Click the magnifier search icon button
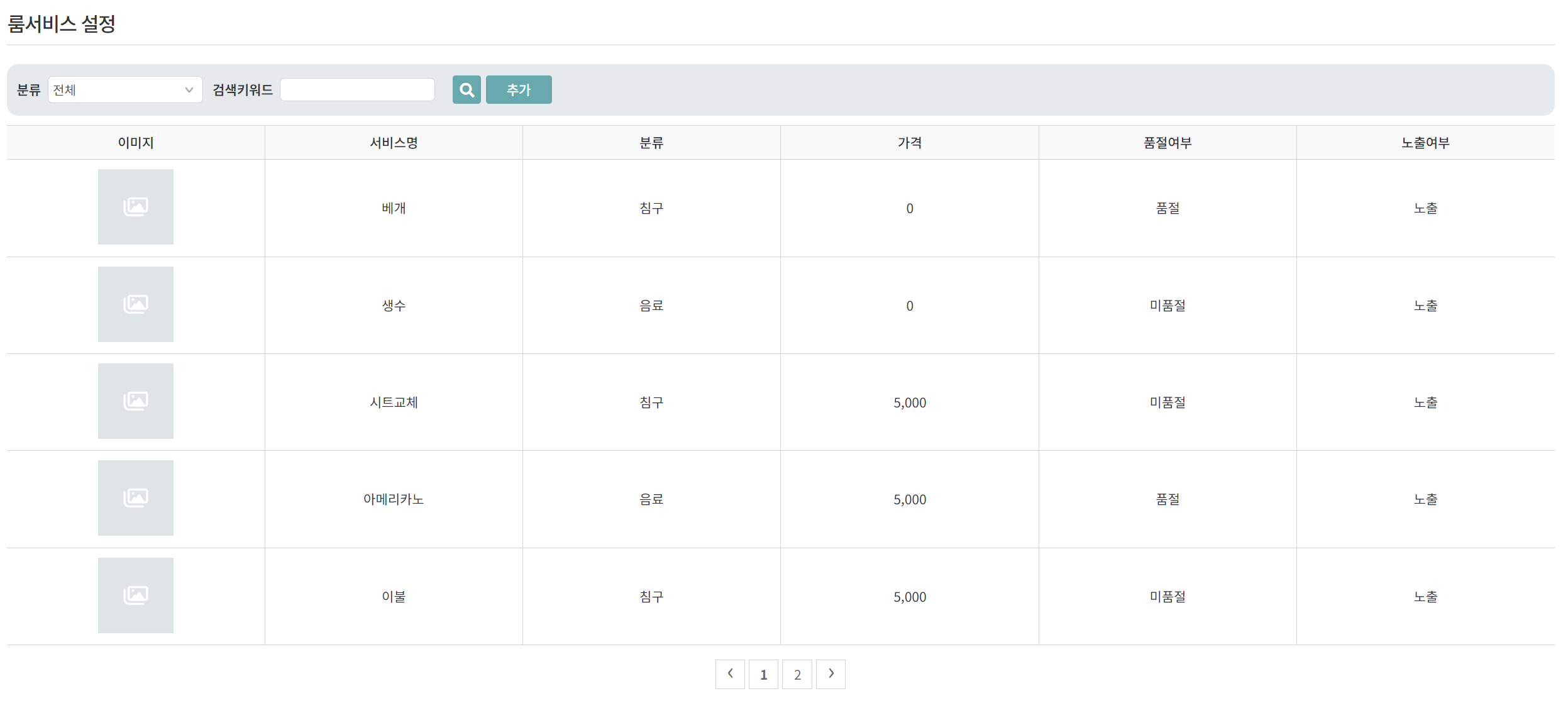This screenshot has width=1568, height=708. (x=467, y=90)
